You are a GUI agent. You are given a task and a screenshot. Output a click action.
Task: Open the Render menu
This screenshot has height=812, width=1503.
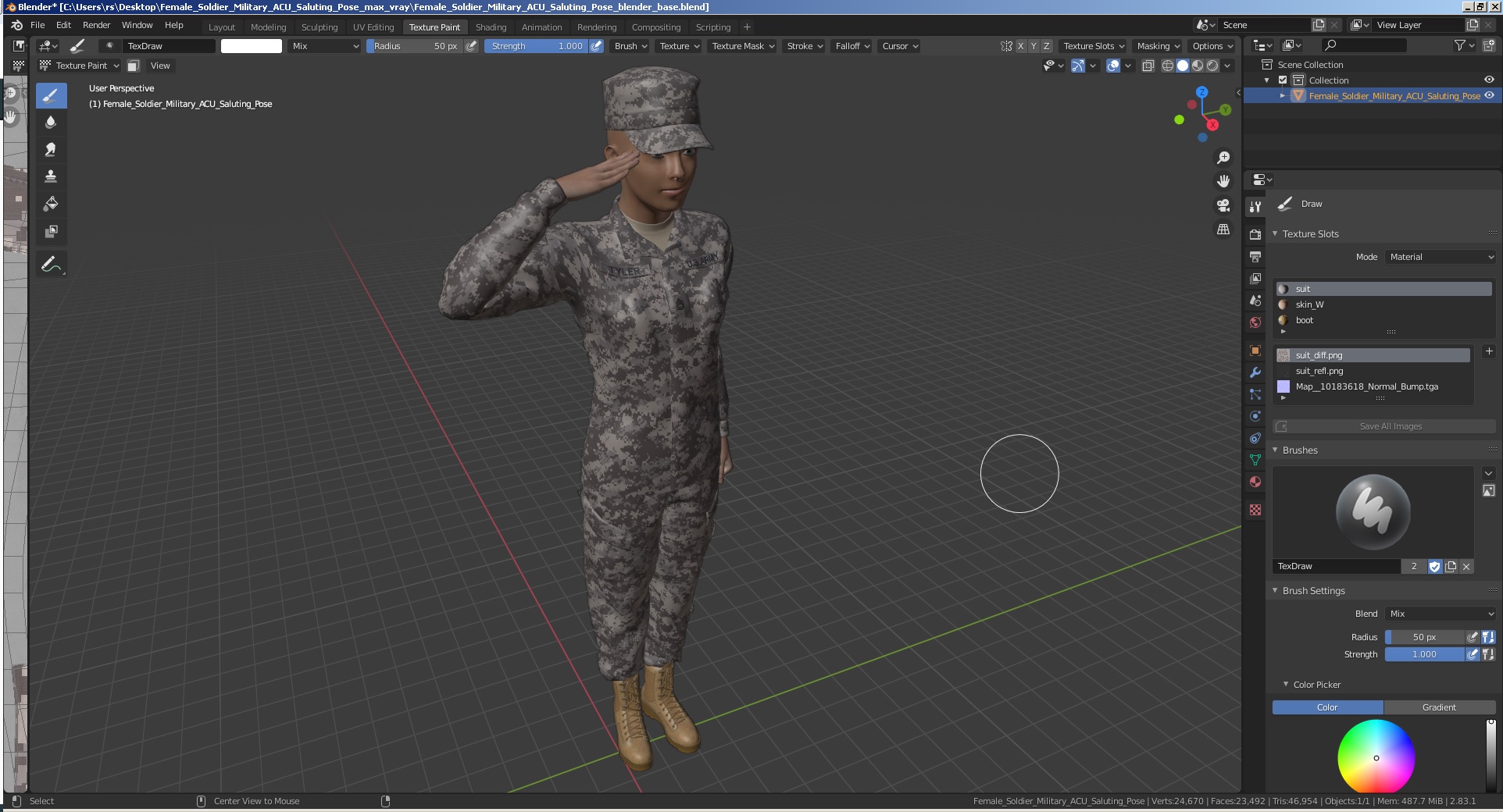(x=97, y=25)
